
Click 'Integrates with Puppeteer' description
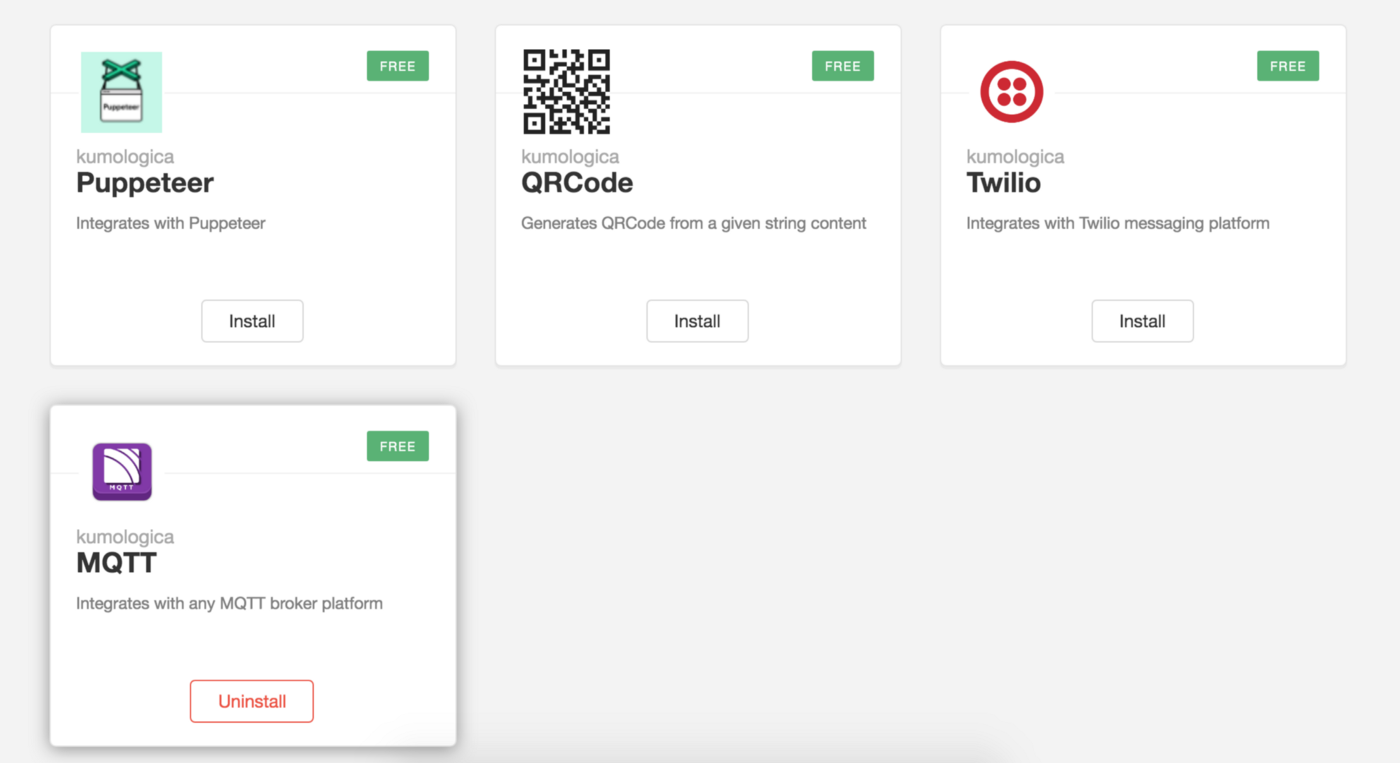(171, 223)
